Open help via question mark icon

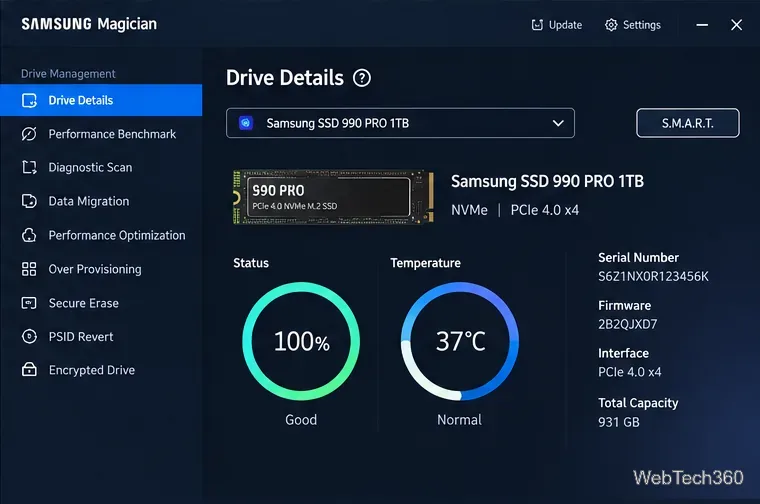tap(362, 78)
